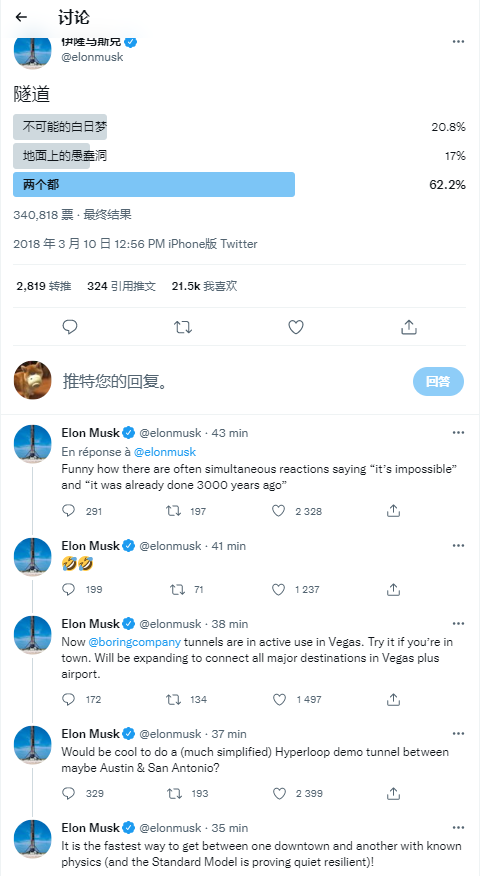Retweet the Vegas tunnels tweet
The image size is (490, 876).
click(x=173, y=699)
